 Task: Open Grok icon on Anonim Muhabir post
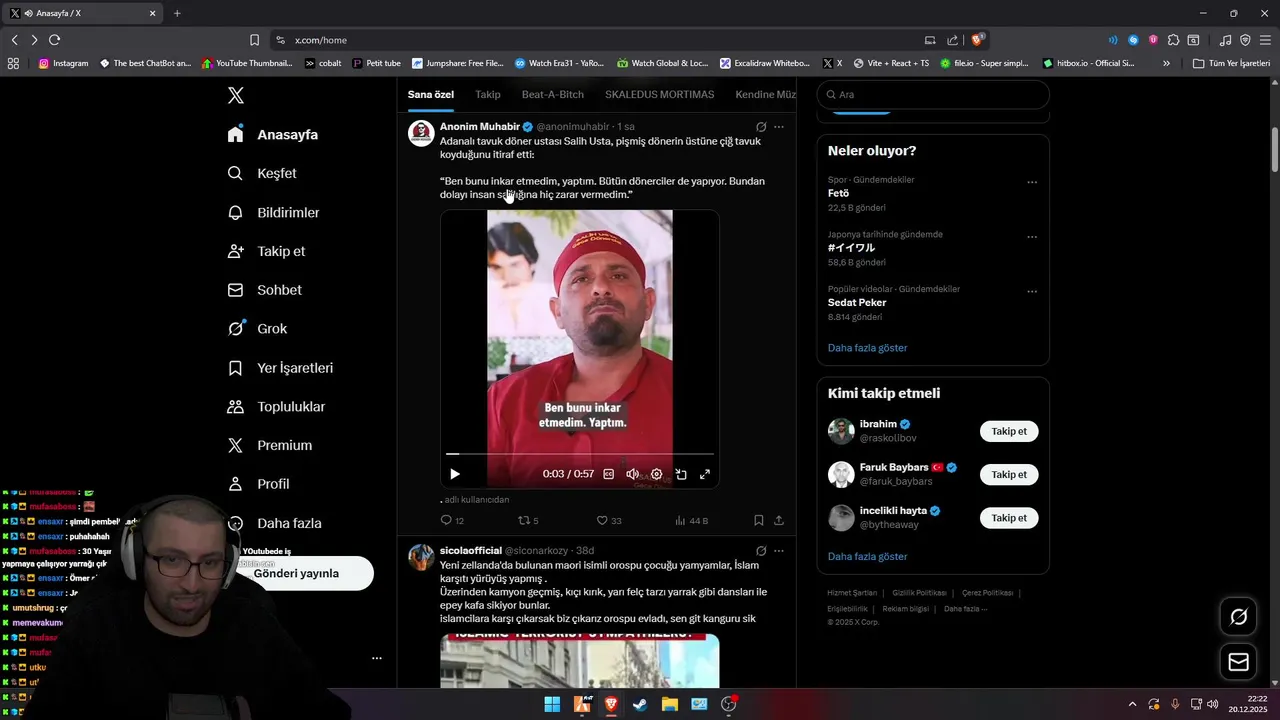[761, 127]
